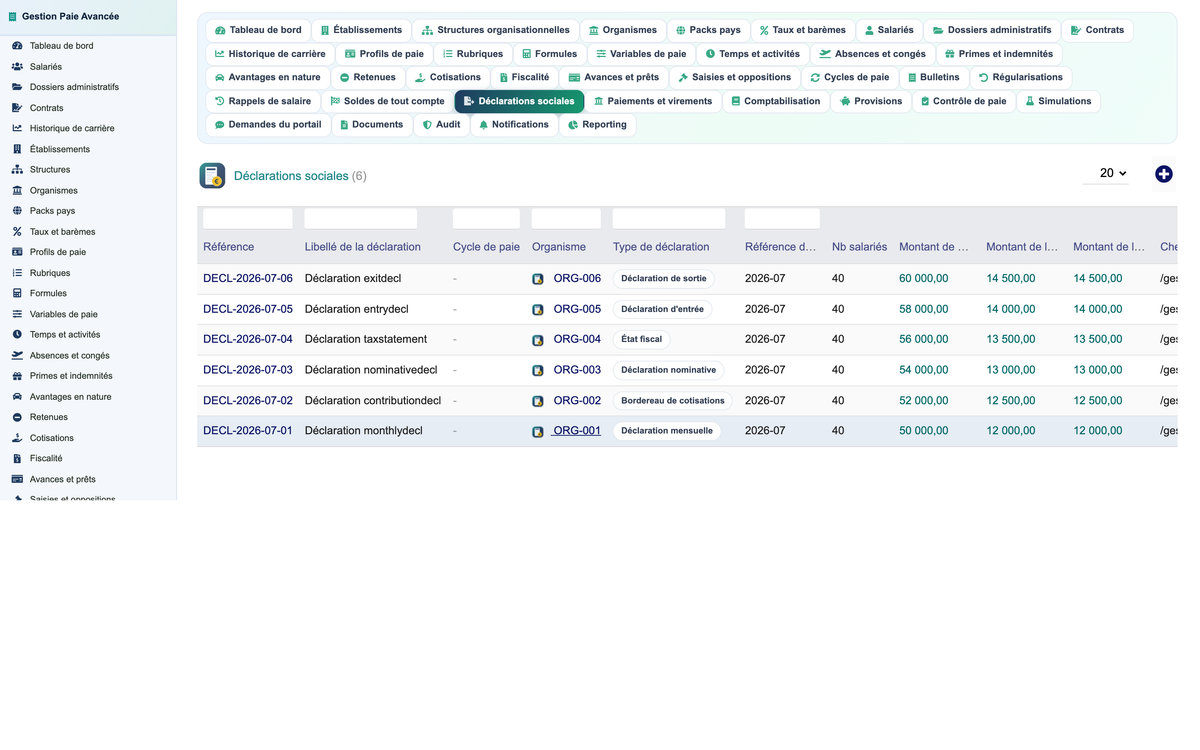The image size is (1200, 750).
Task: Open the Audit tab
Action: 441,125
